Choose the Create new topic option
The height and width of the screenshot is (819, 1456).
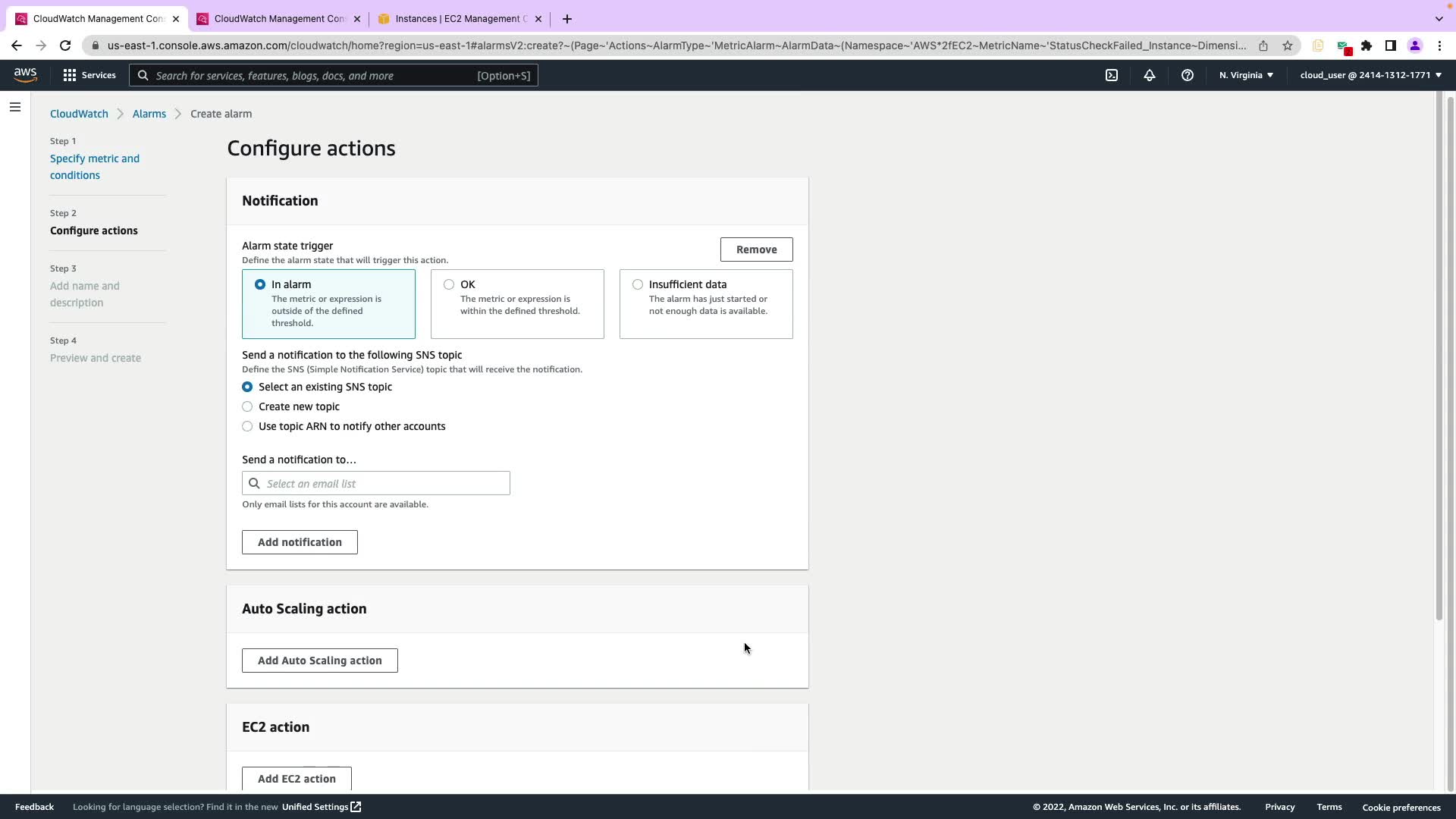coord(247,406)
